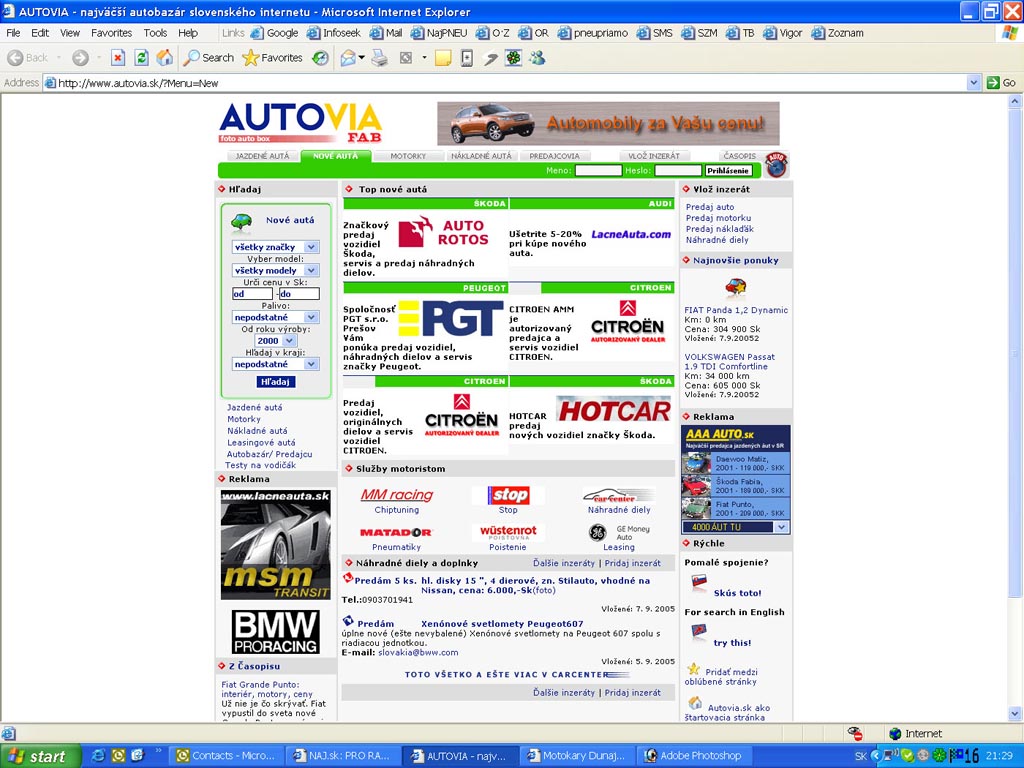Click the green car icon beside Nové autá
Screen dimensions: 1024x768
coord(242,221)
